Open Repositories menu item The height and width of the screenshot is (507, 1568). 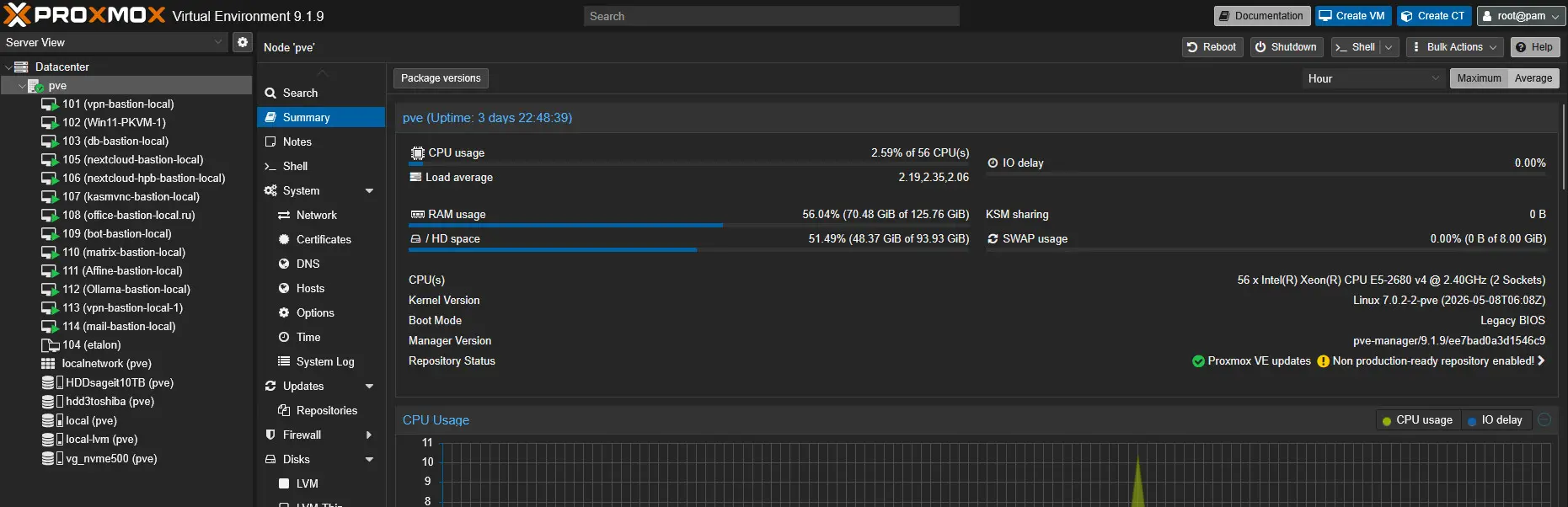[x=320, y=410]
